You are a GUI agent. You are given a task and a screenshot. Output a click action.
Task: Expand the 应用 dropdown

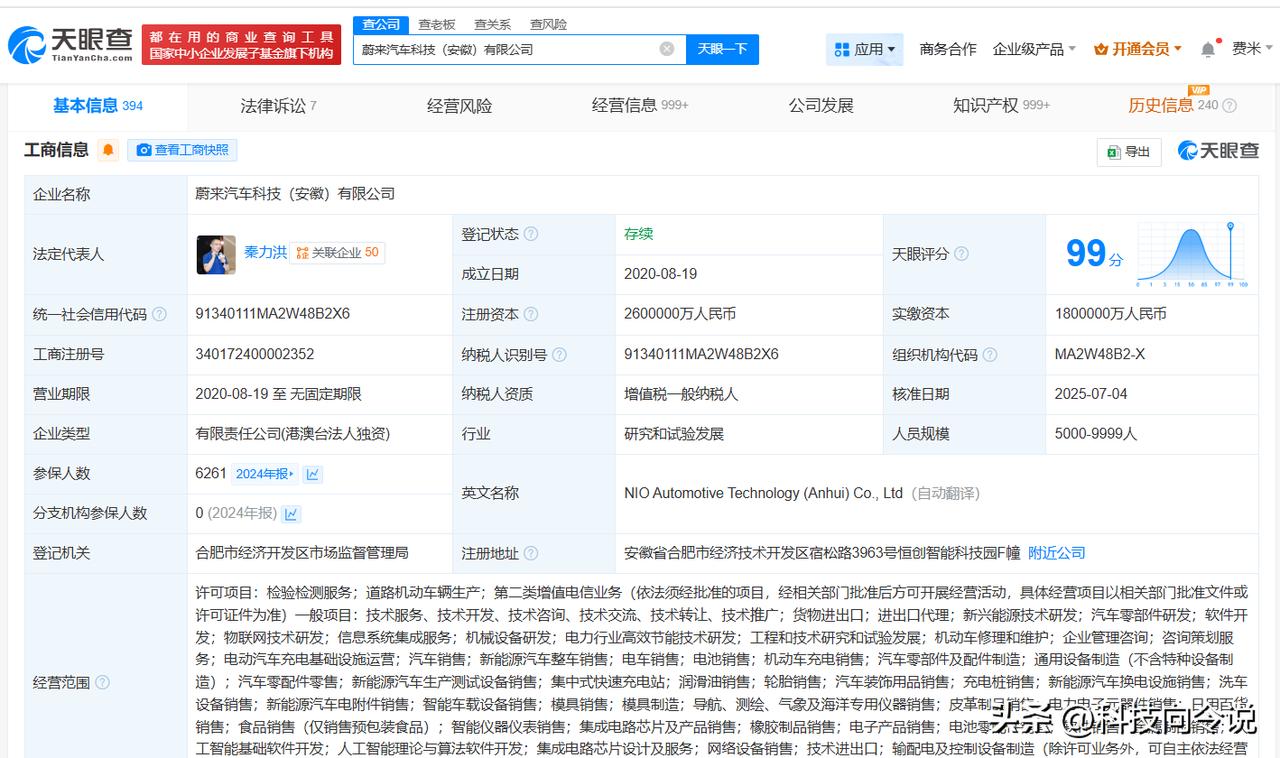point(864,49)
